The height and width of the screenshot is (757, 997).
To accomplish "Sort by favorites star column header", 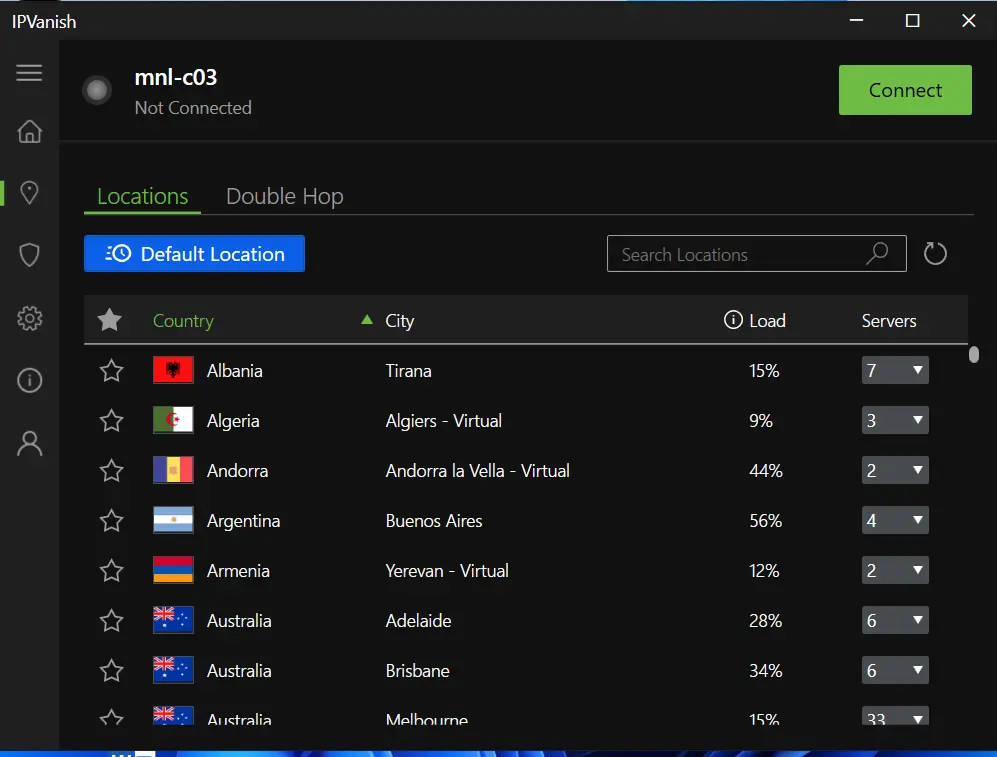I will point(109,320).
